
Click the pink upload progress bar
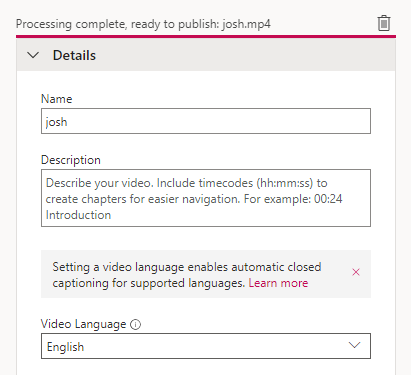tap(206, 36)
